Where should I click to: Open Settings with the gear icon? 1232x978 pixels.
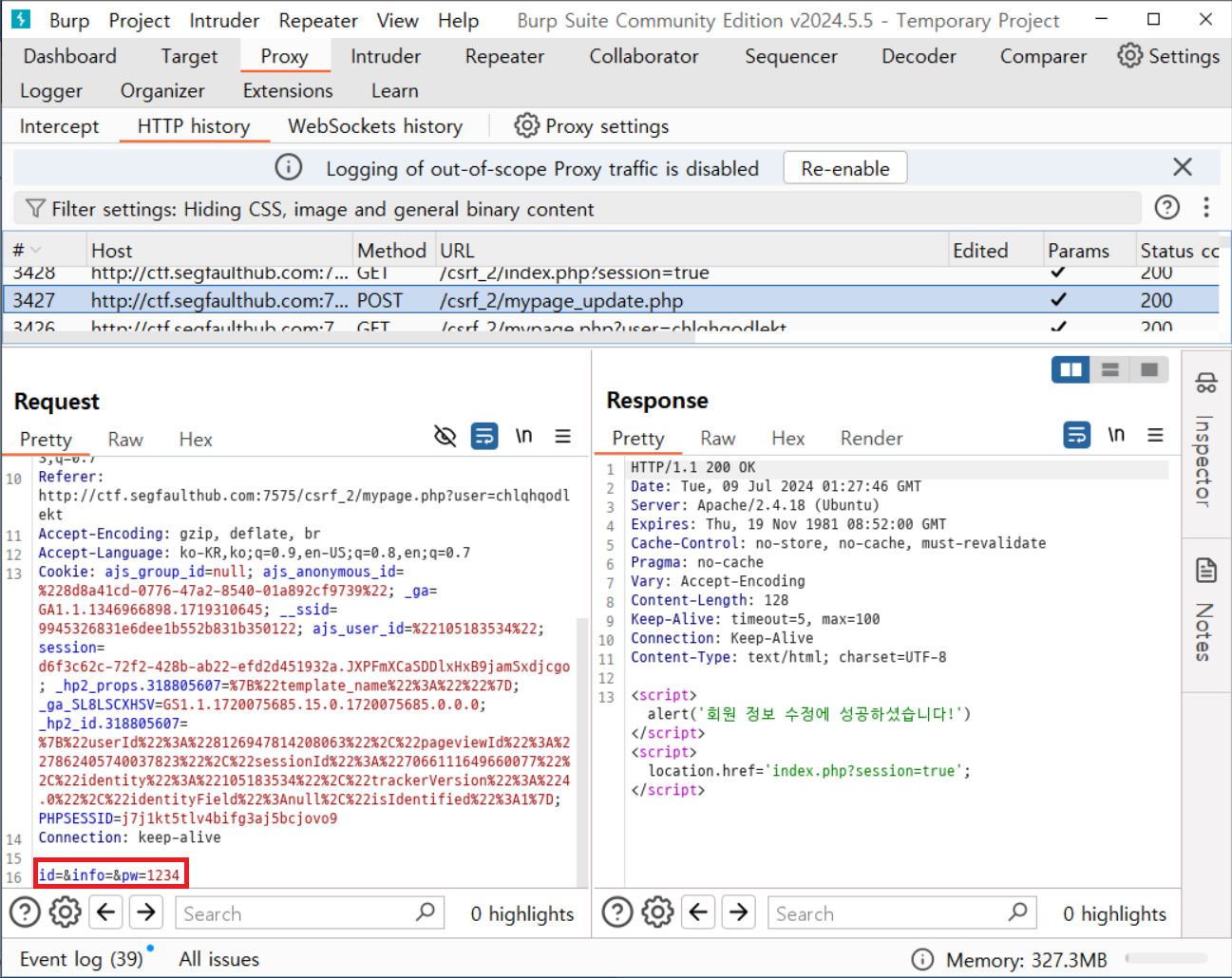1168,56
